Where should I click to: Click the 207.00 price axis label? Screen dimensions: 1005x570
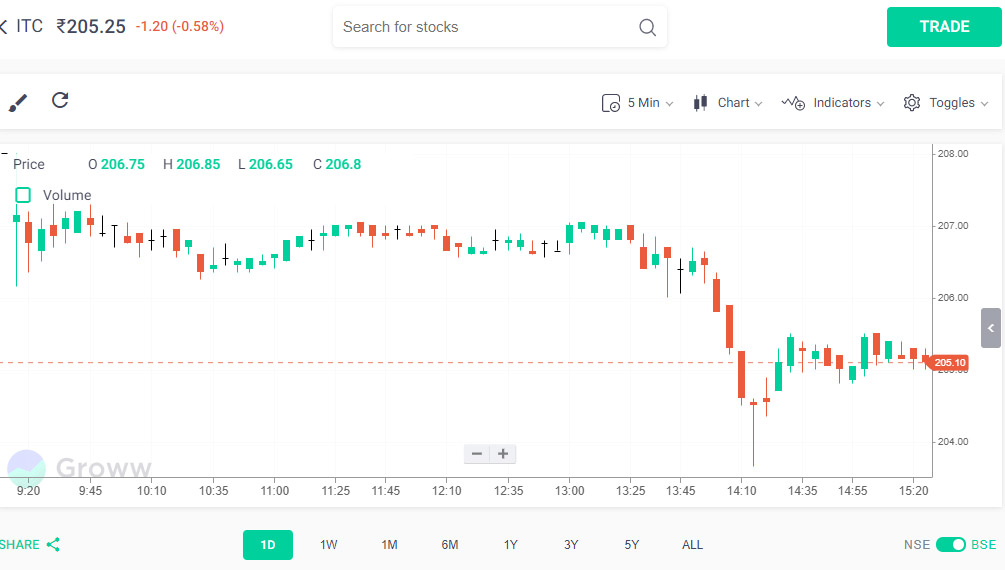(953, 226)
